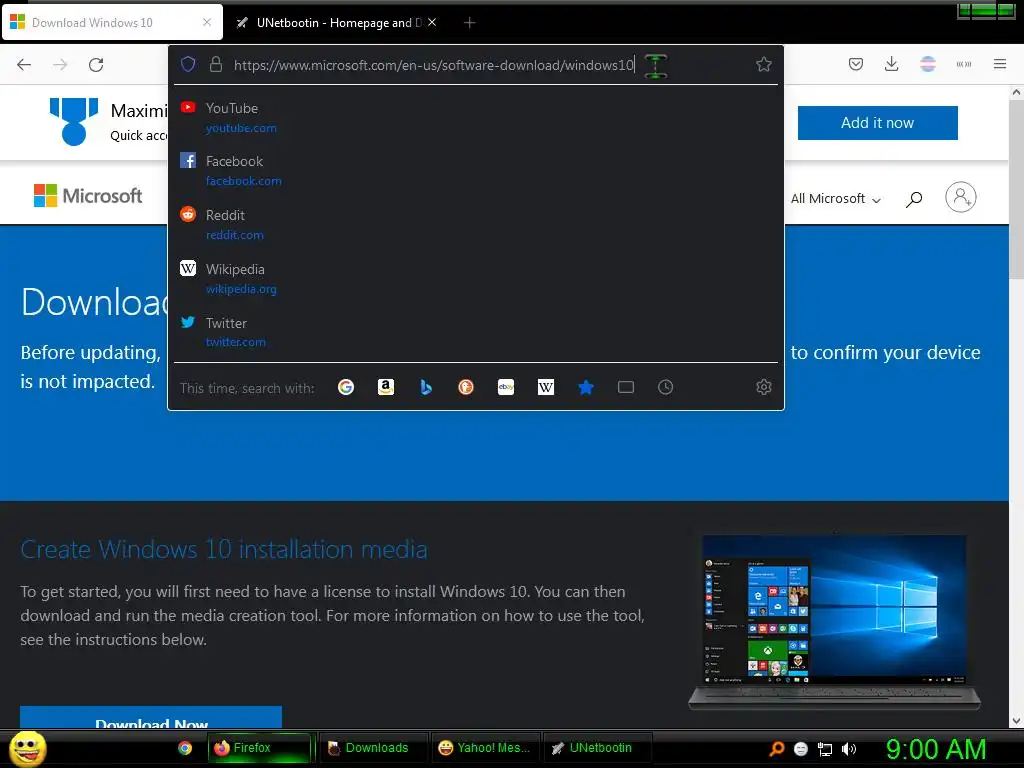The width and height of the screenshot is (1024, 768).
Task: Select the Twitter suggestion
Action: (476, 332)
